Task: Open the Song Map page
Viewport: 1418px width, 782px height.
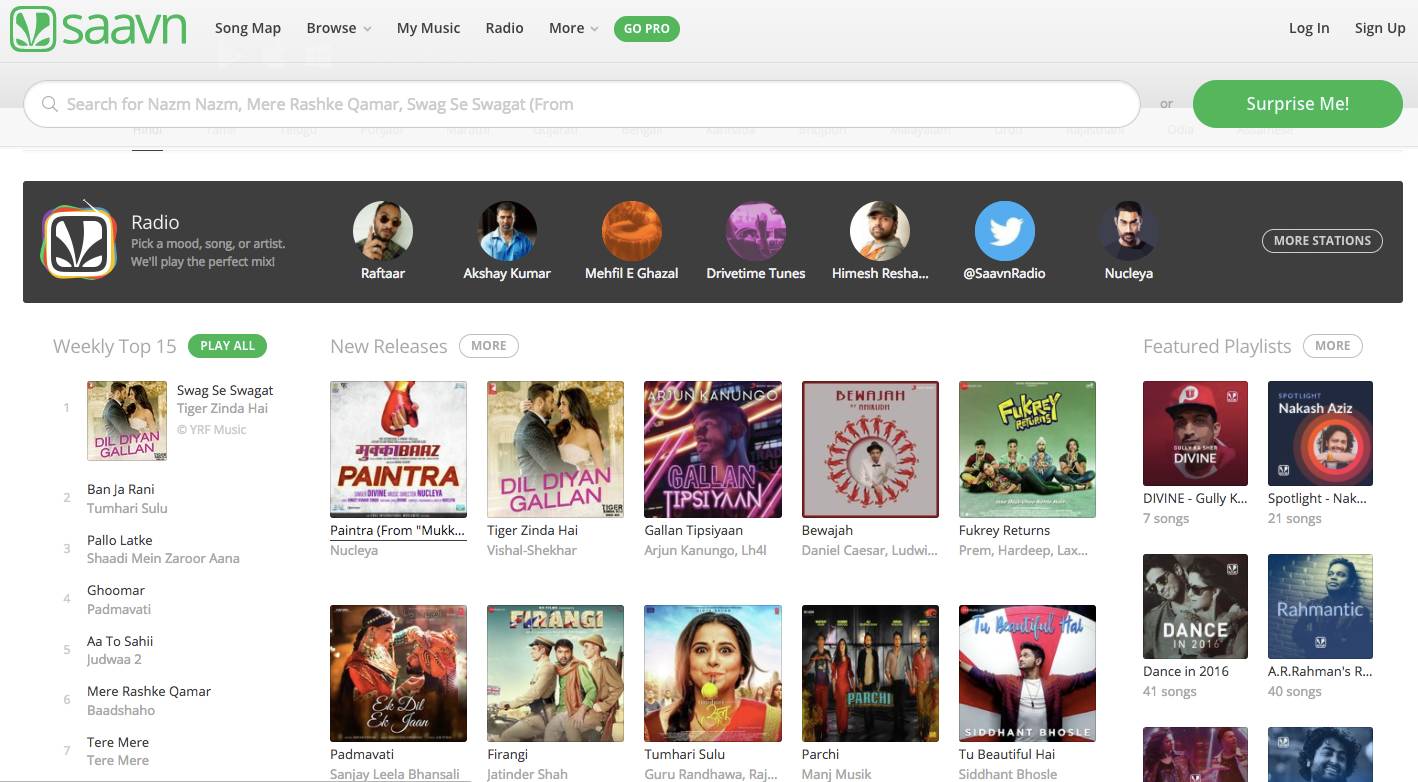Action: pos(248,28)
